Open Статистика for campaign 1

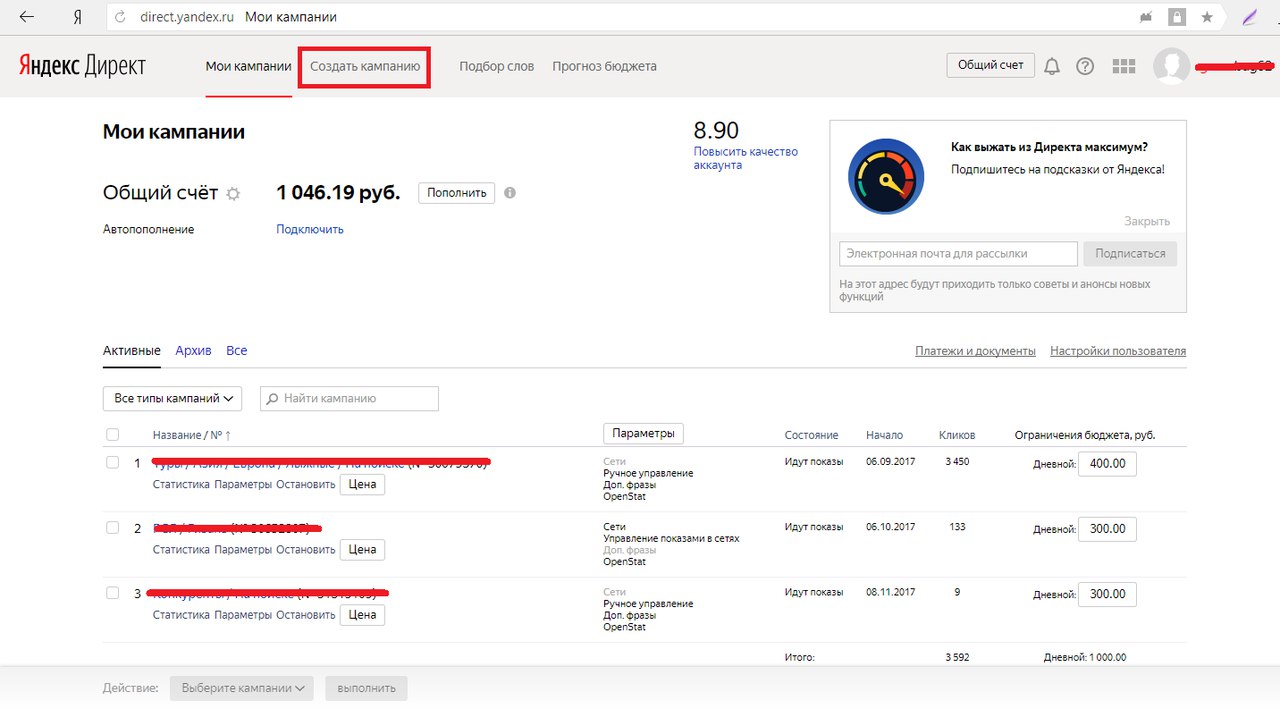click(x=181, y=484)
